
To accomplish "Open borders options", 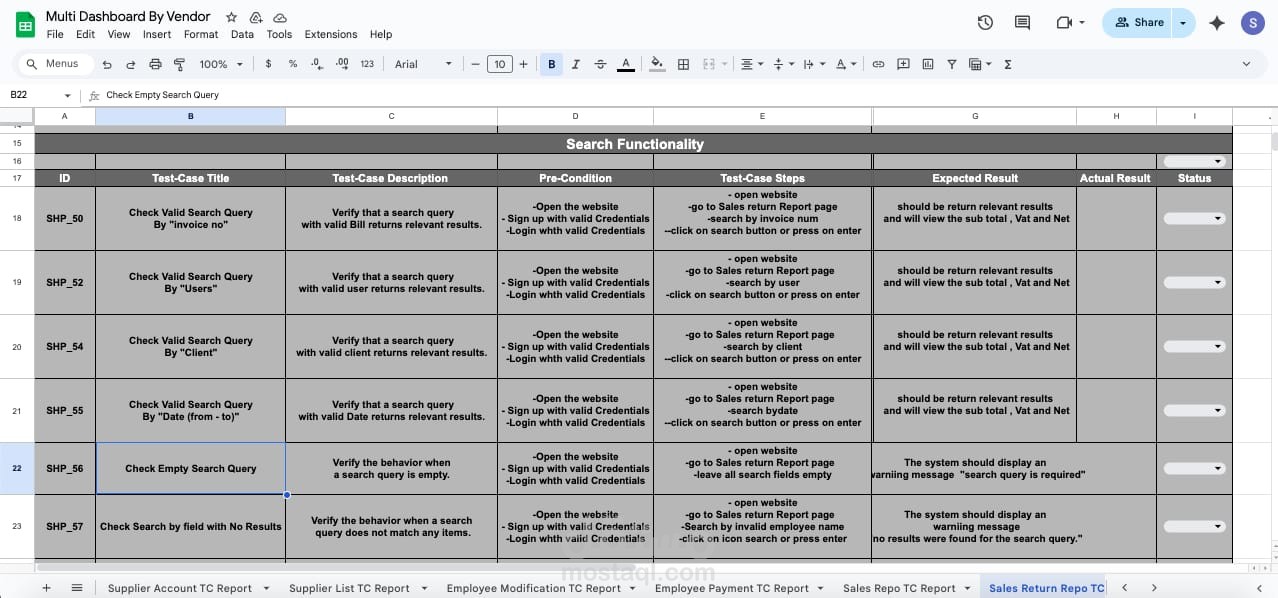I will coord(683,64).
